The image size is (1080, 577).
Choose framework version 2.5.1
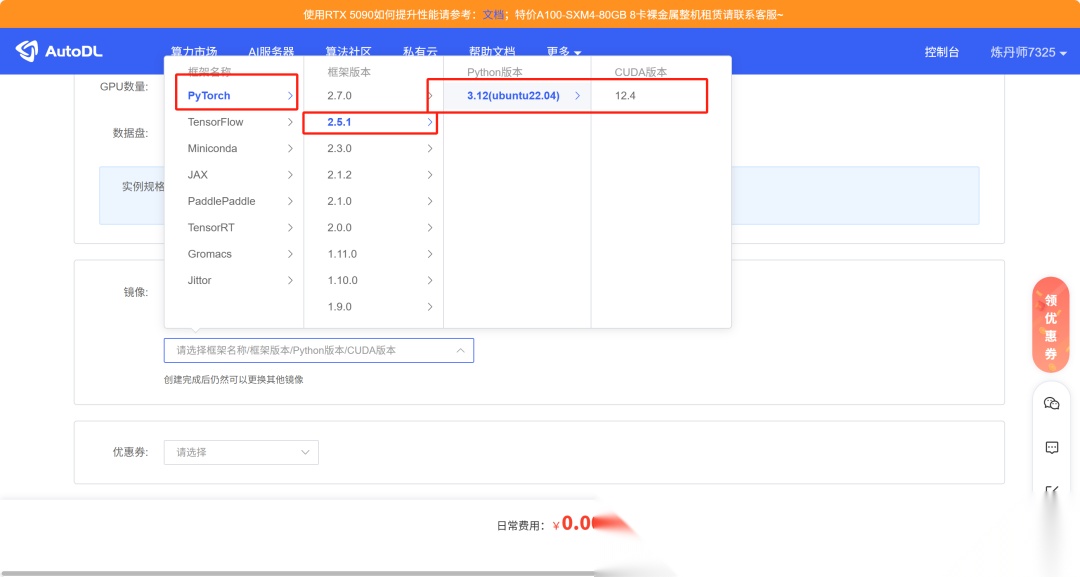(373, 122)
